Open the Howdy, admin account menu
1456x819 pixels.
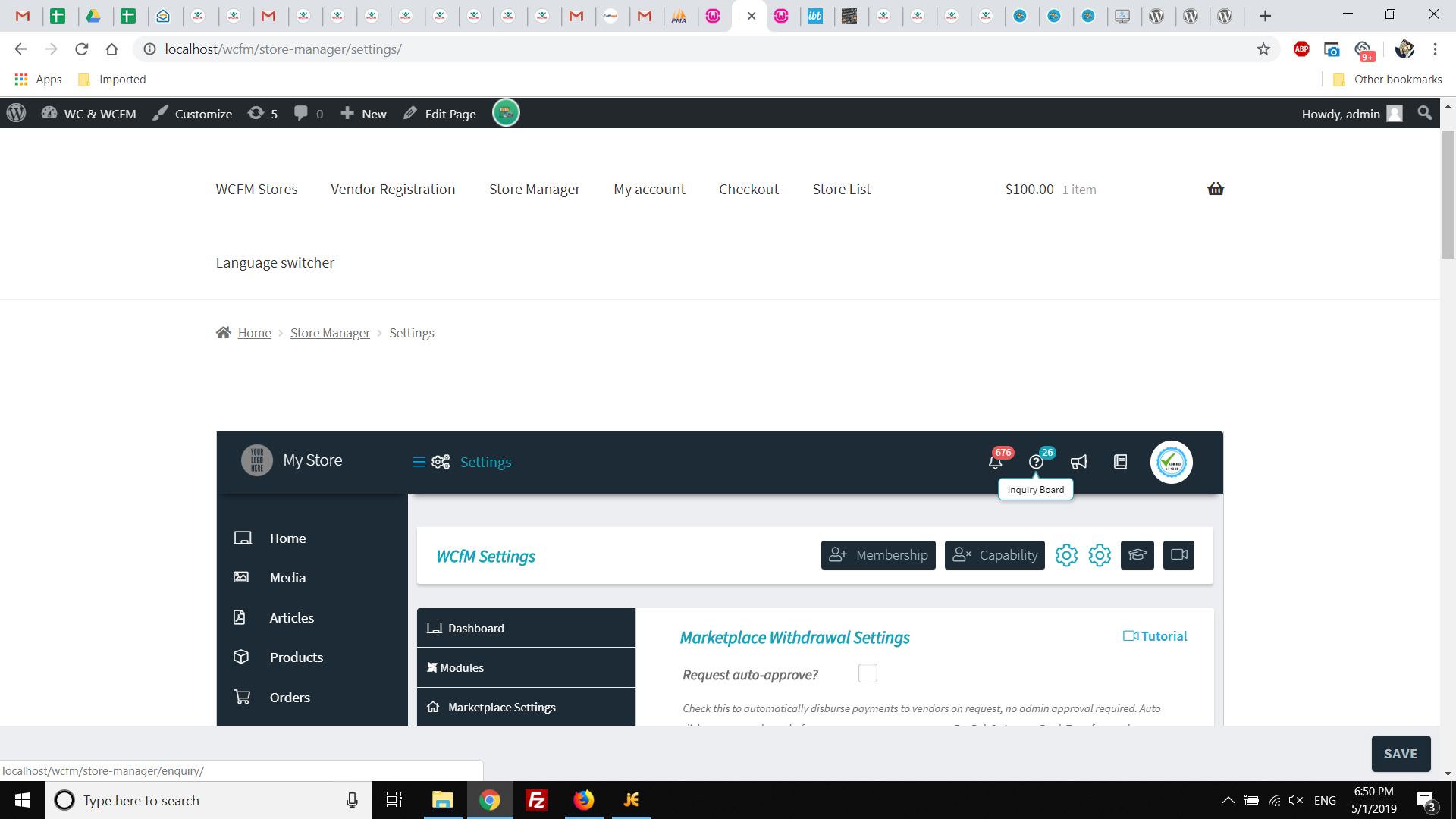[x=1351, y=113]
